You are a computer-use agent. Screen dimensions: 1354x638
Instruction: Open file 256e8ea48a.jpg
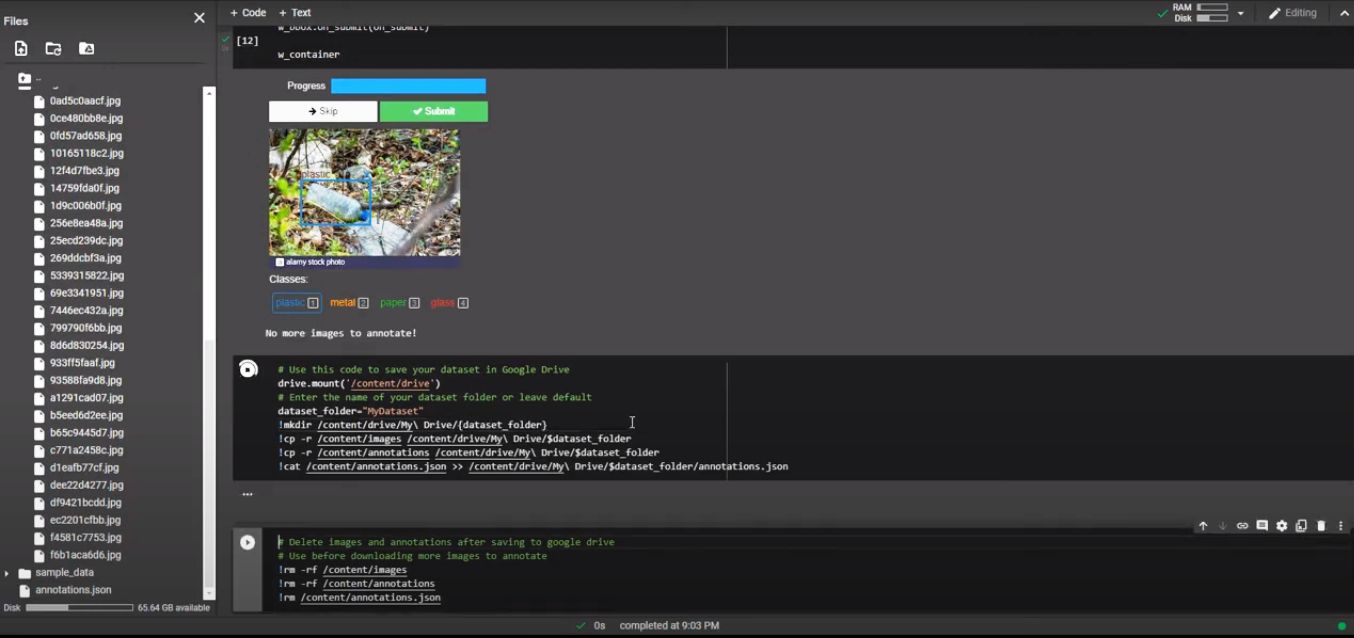(x=86, y=223)
